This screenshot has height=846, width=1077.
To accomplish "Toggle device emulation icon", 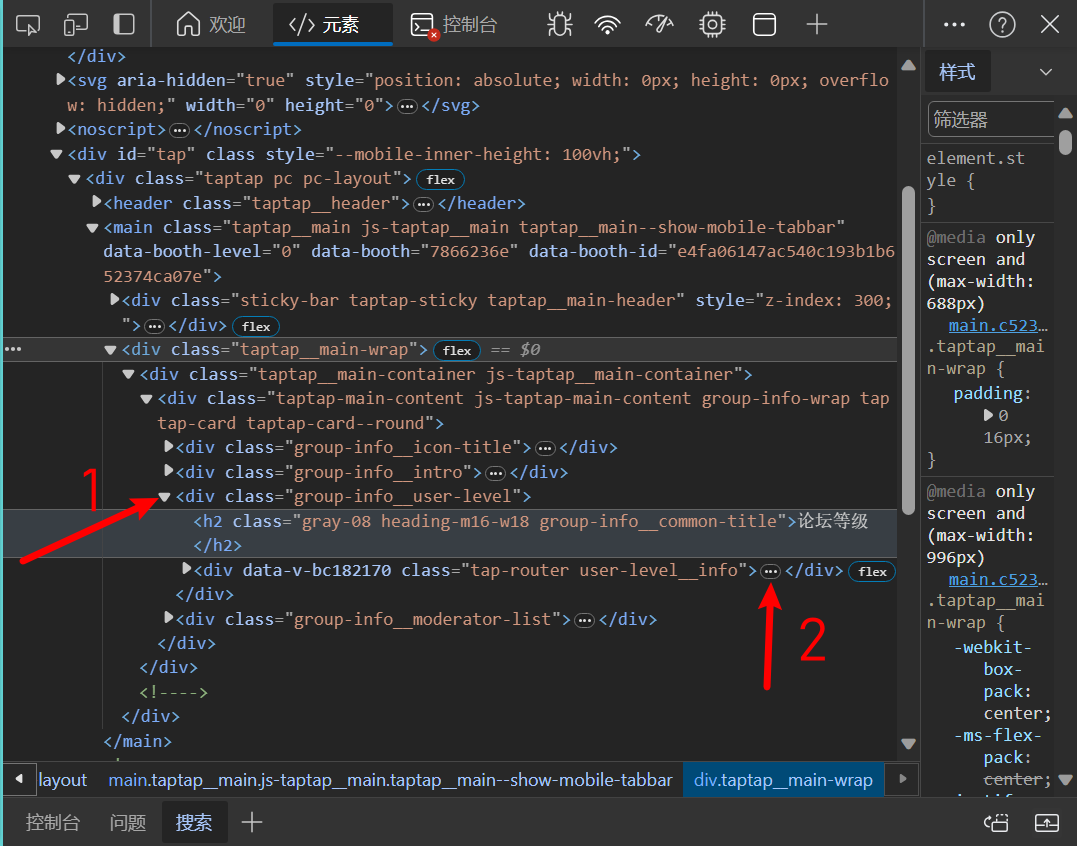I will (x=76, y=25).
